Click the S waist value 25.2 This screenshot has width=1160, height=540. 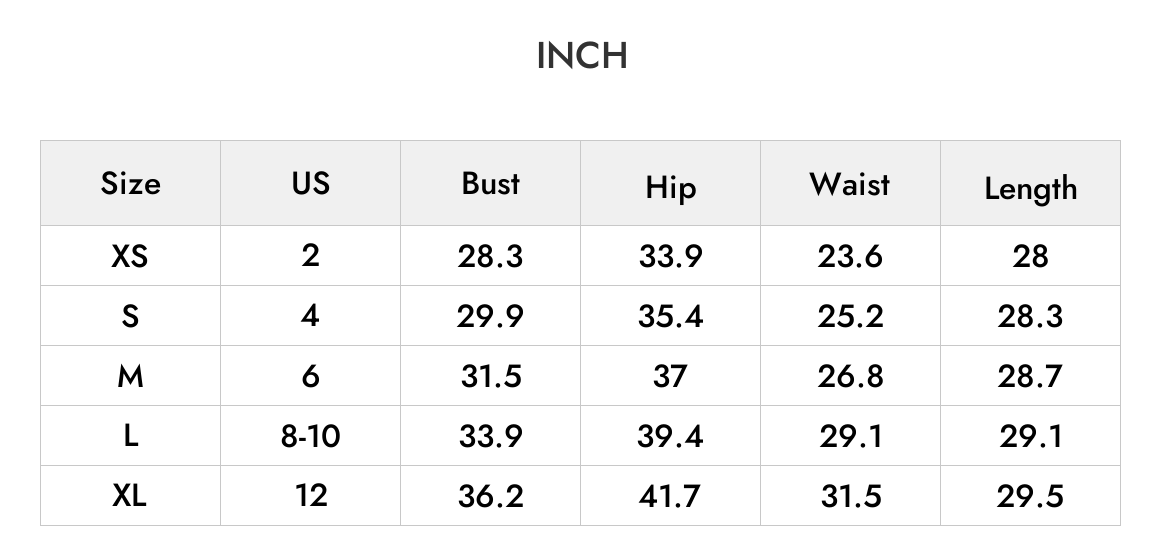[x=850, y=317]
